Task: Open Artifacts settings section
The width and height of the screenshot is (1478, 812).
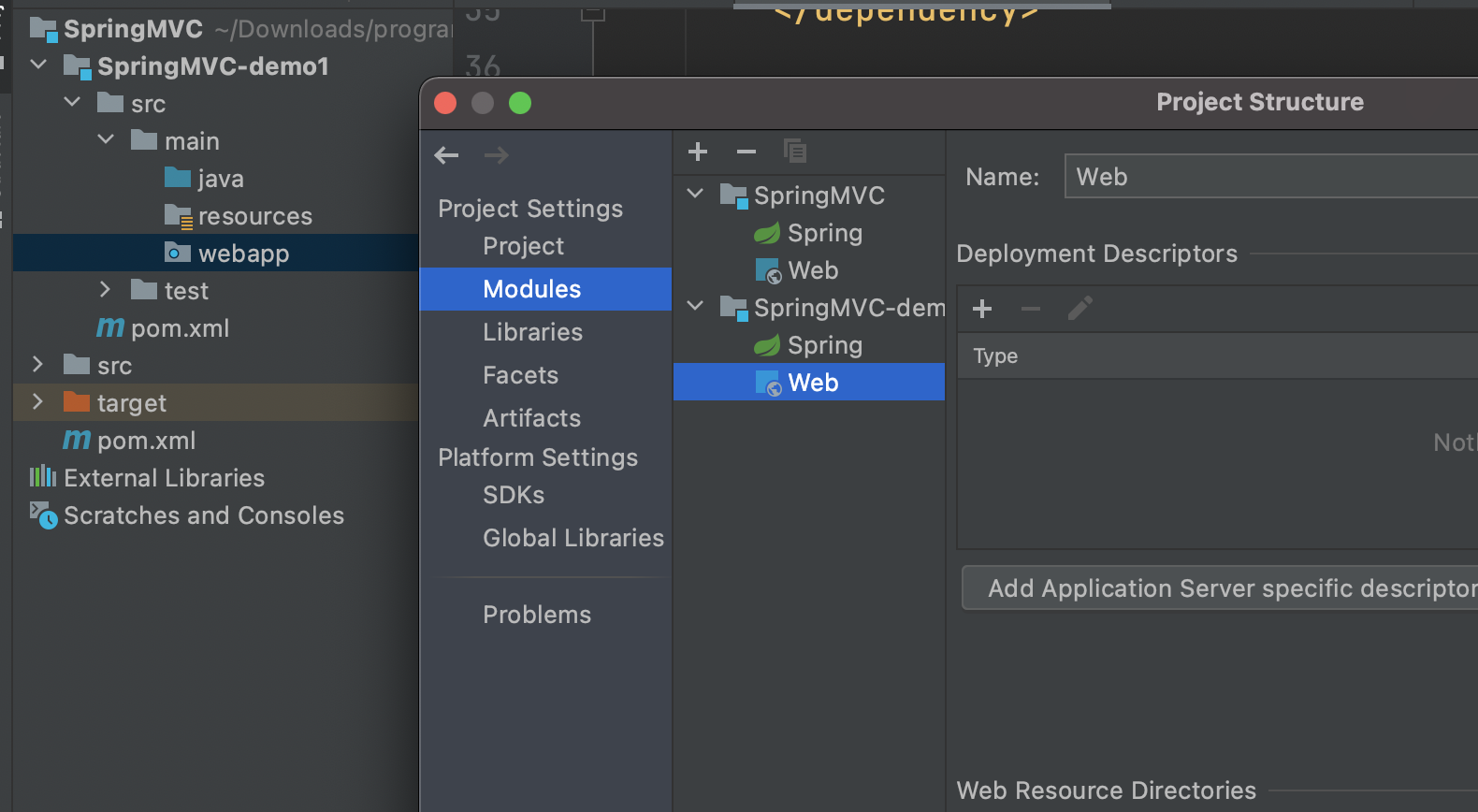Action: (531, 418)
